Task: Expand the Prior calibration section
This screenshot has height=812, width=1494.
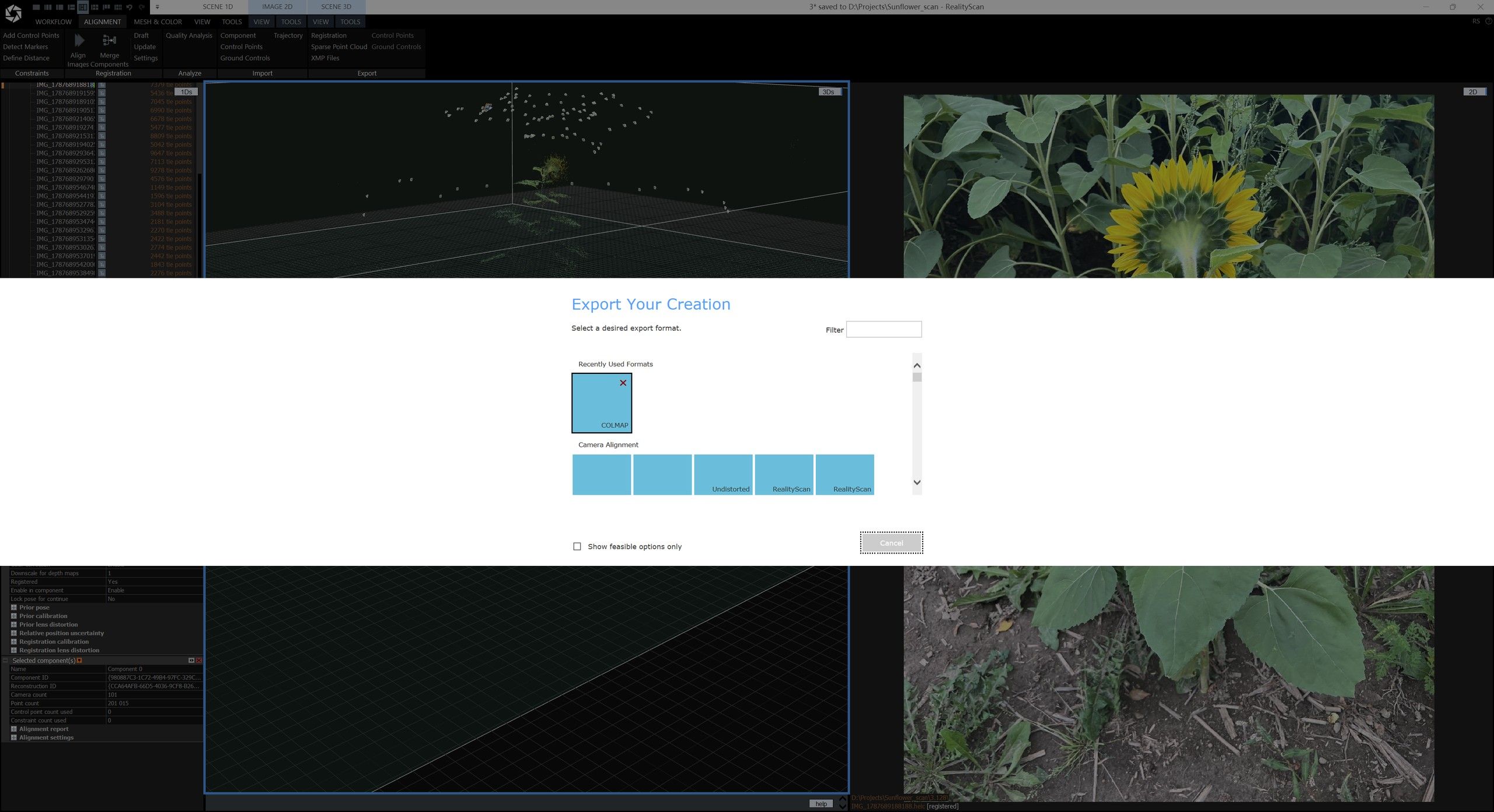Action: (x=13, y=616)
